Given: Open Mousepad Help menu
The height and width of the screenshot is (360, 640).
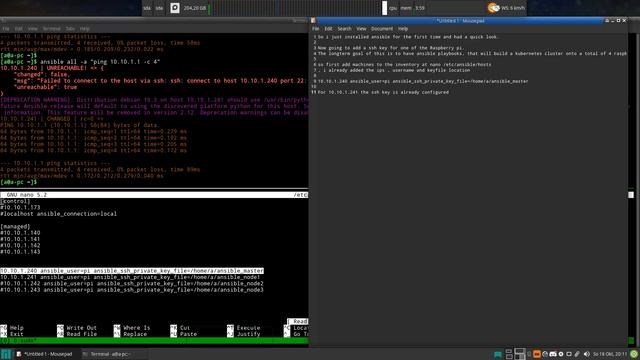Looking at the screenshot, I should tap(403, 29).
